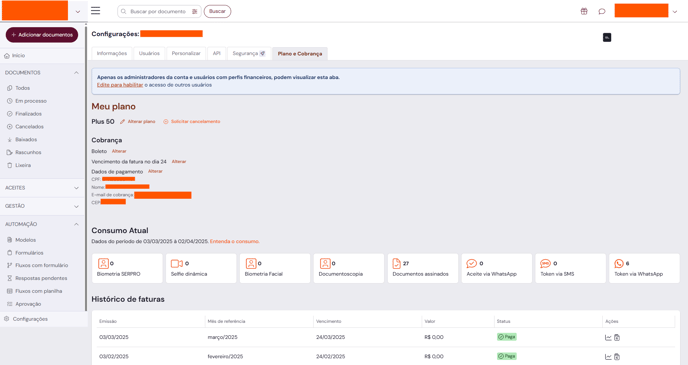Click the Em processo clock icon
This screenshot has width=688, height=365.
[x=10, y=101]
